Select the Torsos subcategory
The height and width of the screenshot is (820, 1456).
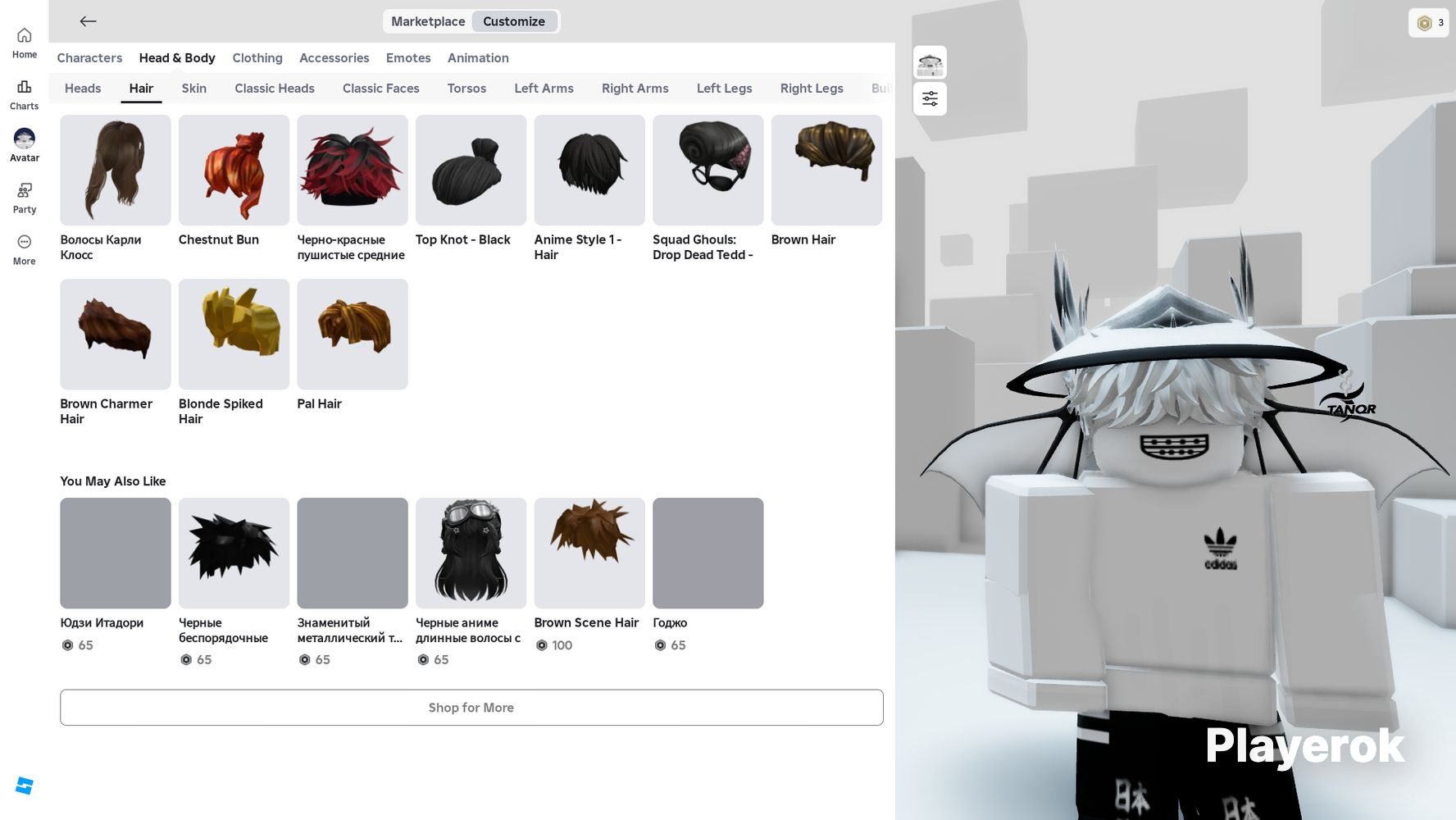[x=466, y=89]
